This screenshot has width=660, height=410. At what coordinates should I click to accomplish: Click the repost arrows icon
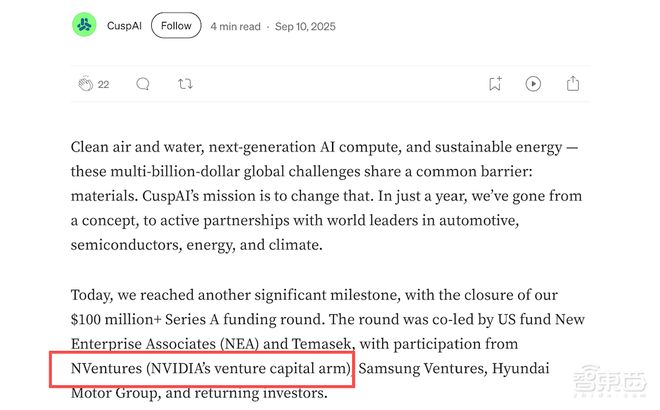[185, 84]
